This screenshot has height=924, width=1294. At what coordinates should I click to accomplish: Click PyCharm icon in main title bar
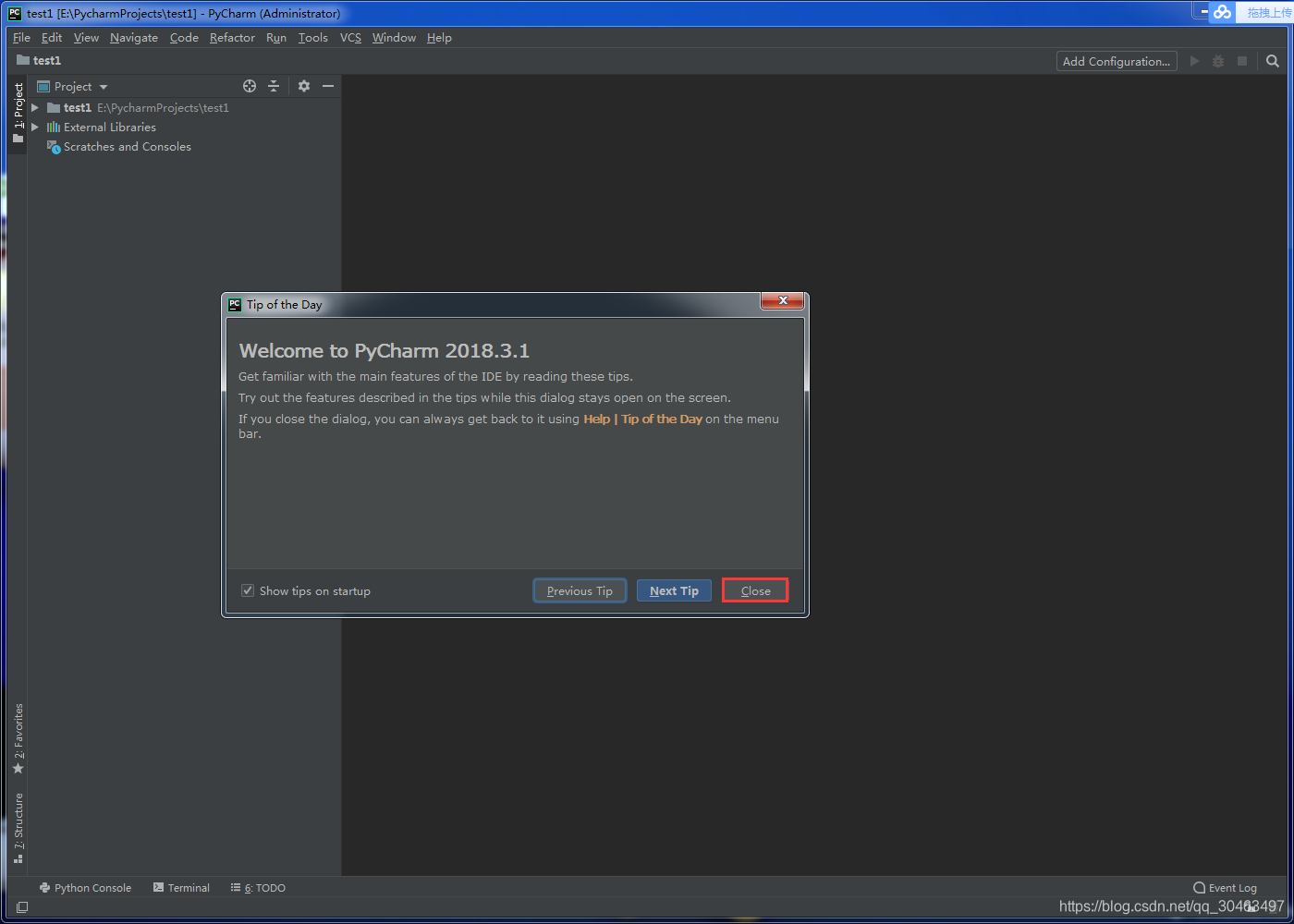15,13
